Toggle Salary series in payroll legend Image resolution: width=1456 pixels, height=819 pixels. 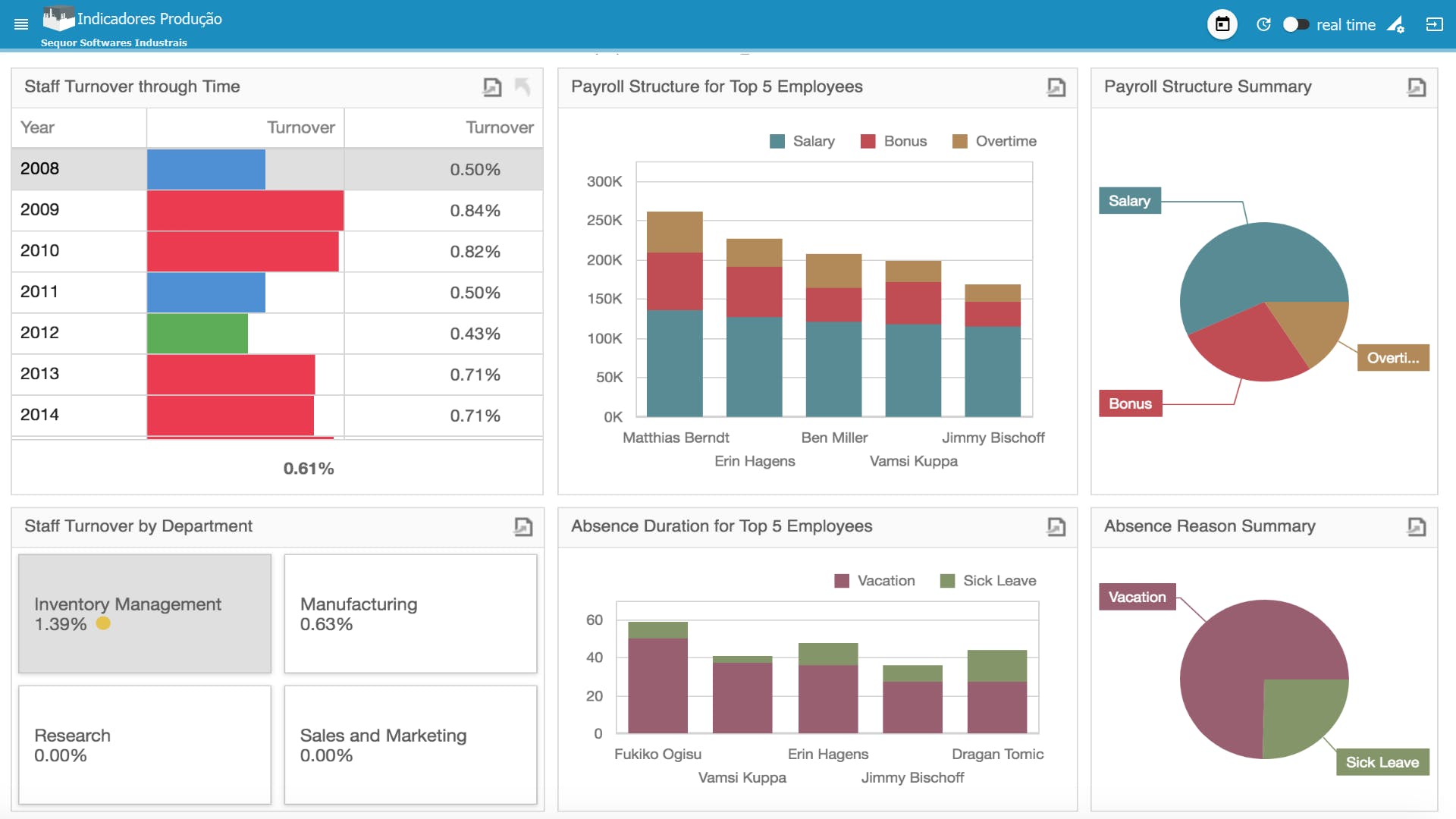802,141
